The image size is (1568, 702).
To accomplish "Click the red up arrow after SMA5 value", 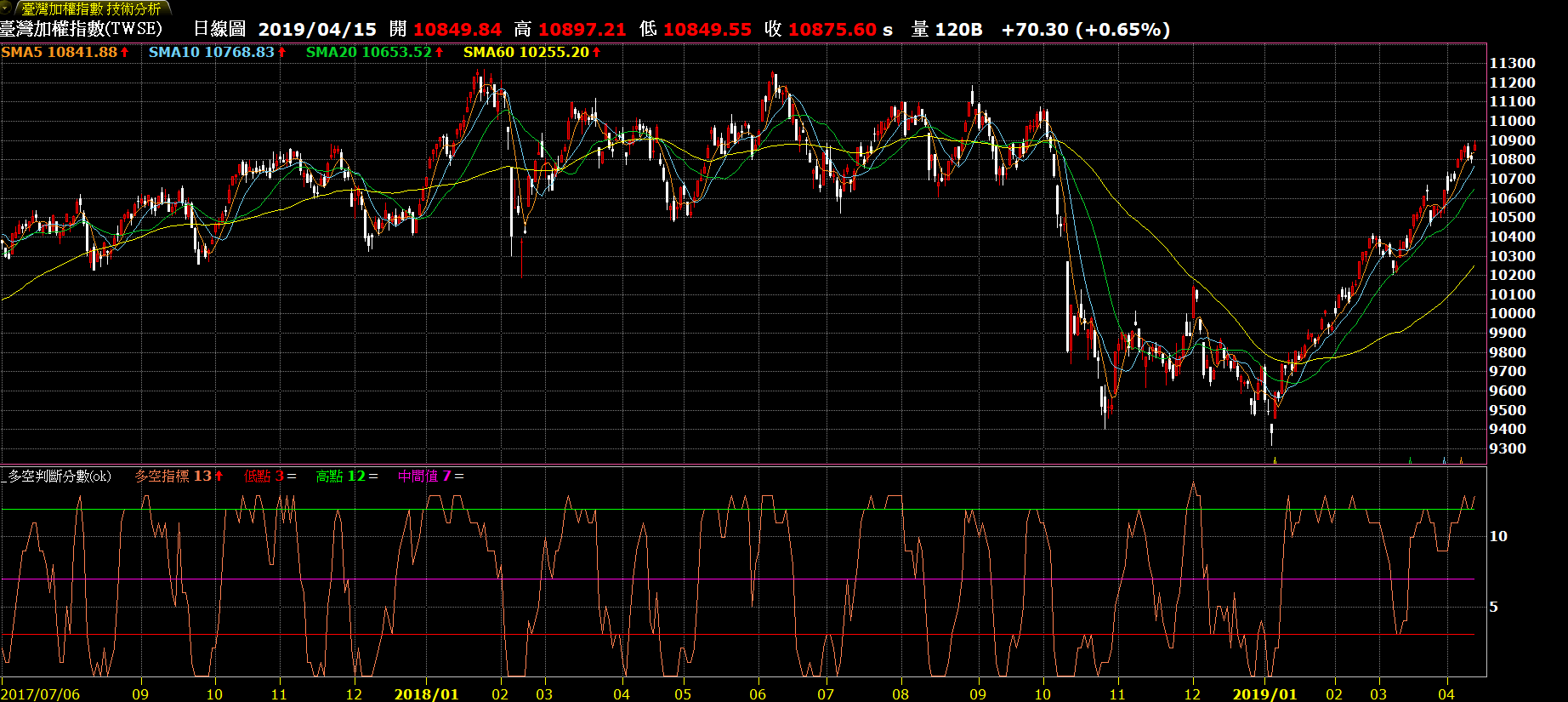I will (x=125, y=52).
